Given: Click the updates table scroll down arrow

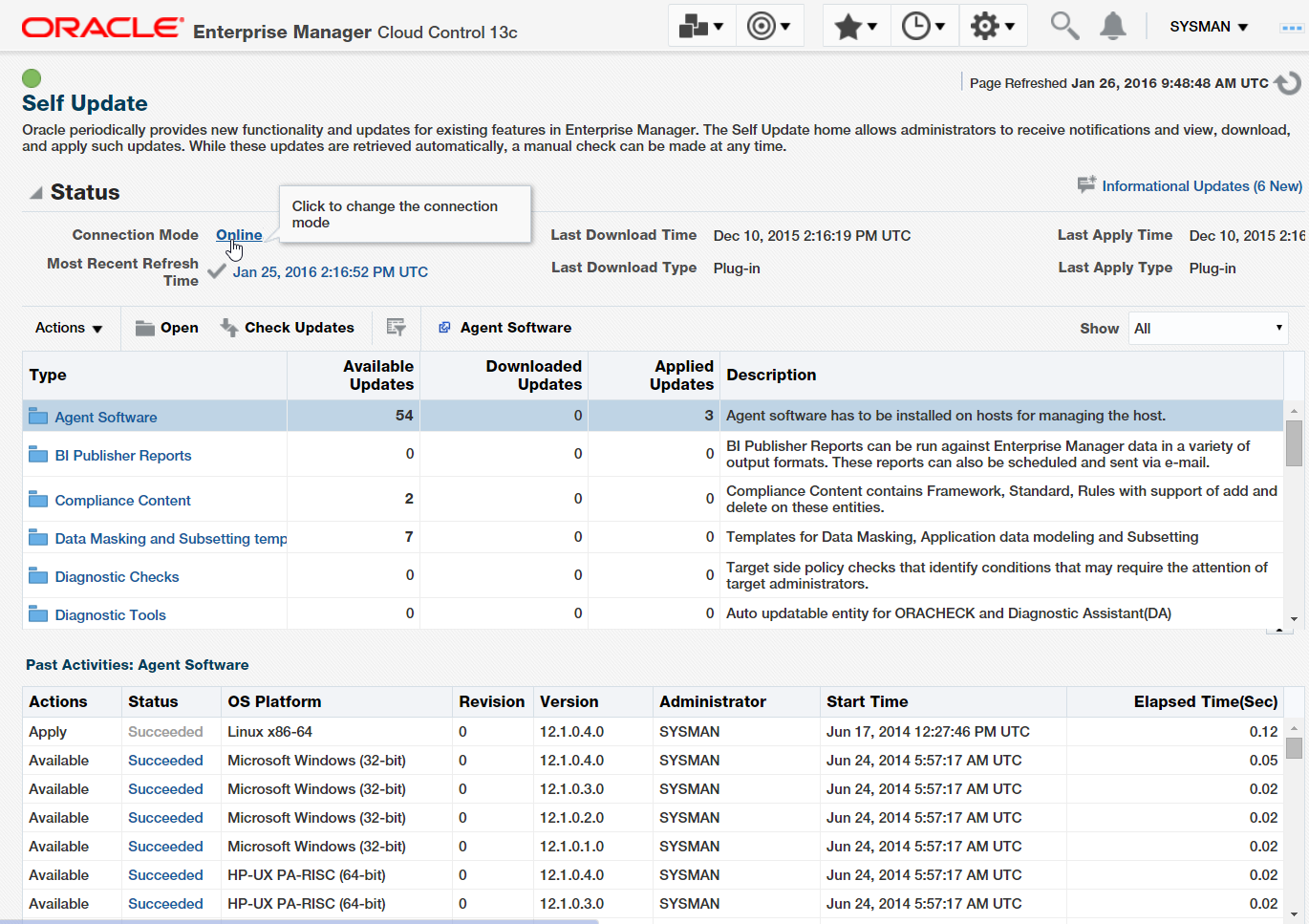Looking at the screenshot, I should (1294, 619).
